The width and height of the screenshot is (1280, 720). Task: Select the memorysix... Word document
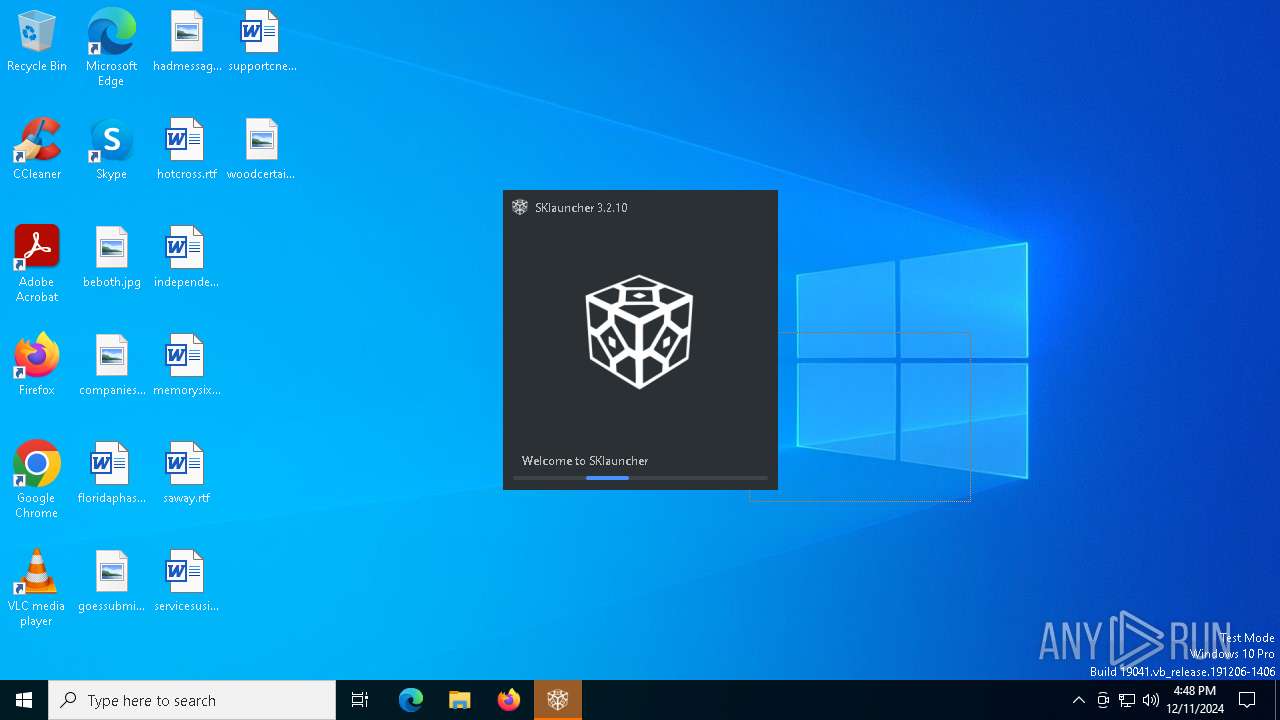[186, 365]
